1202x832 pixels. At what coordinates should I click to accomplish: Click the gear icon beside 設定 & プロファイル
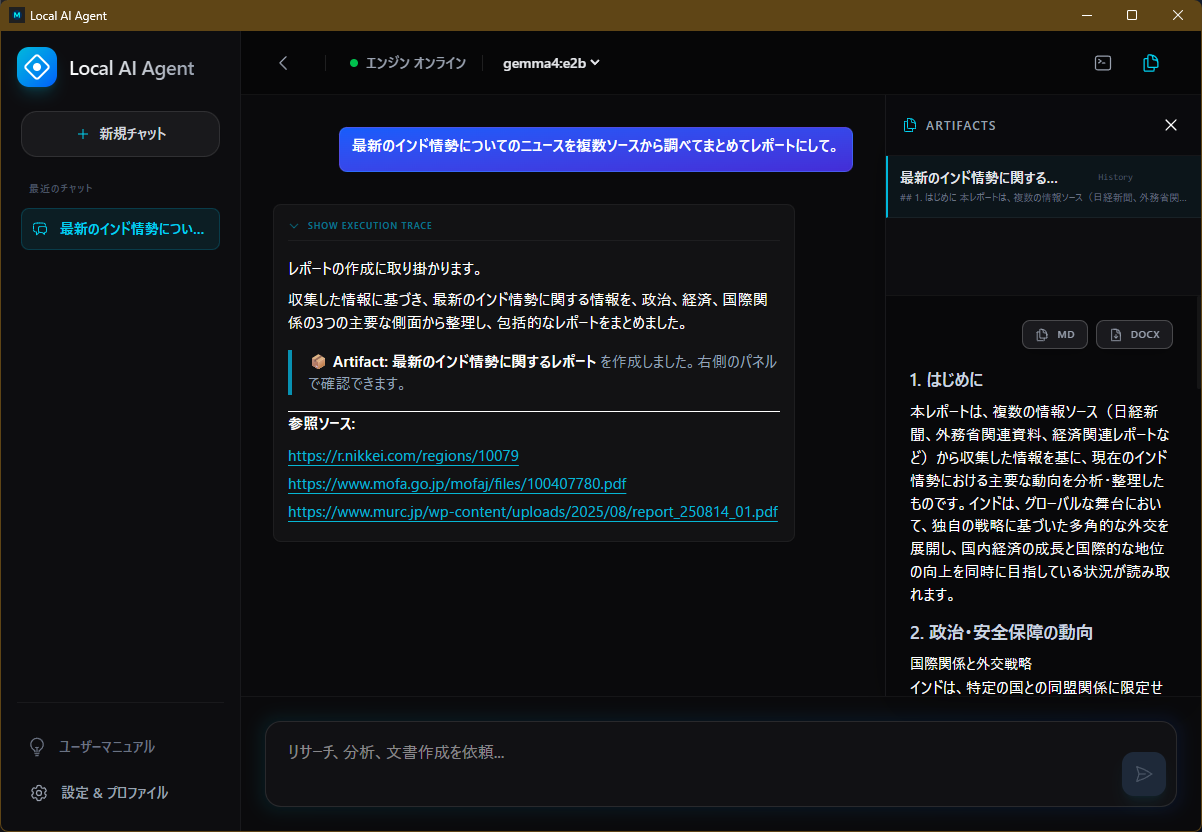point(39,793)
